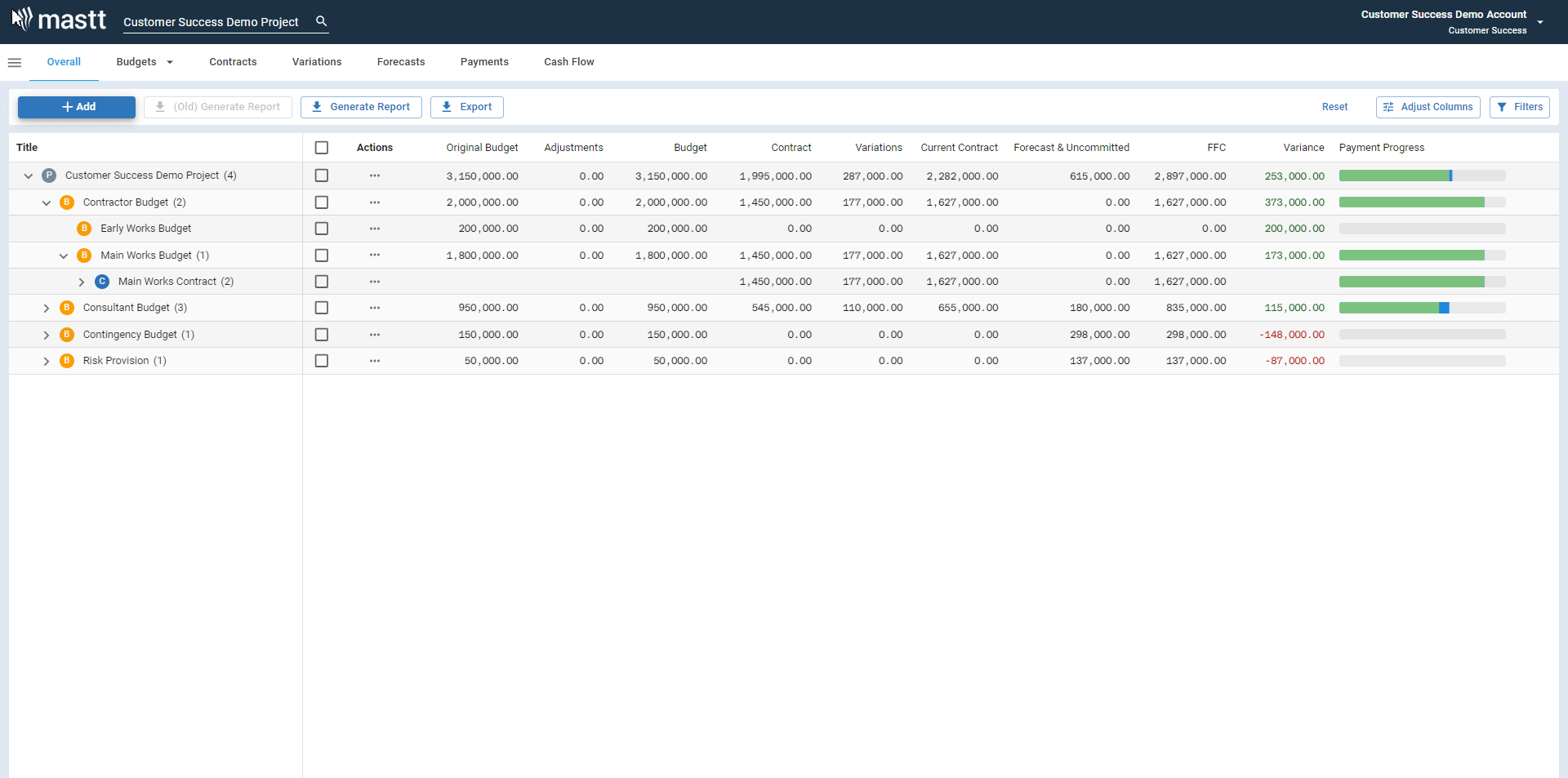
Task: Click the Contractor Budget payment progress bar
Action: point(1422,202)
